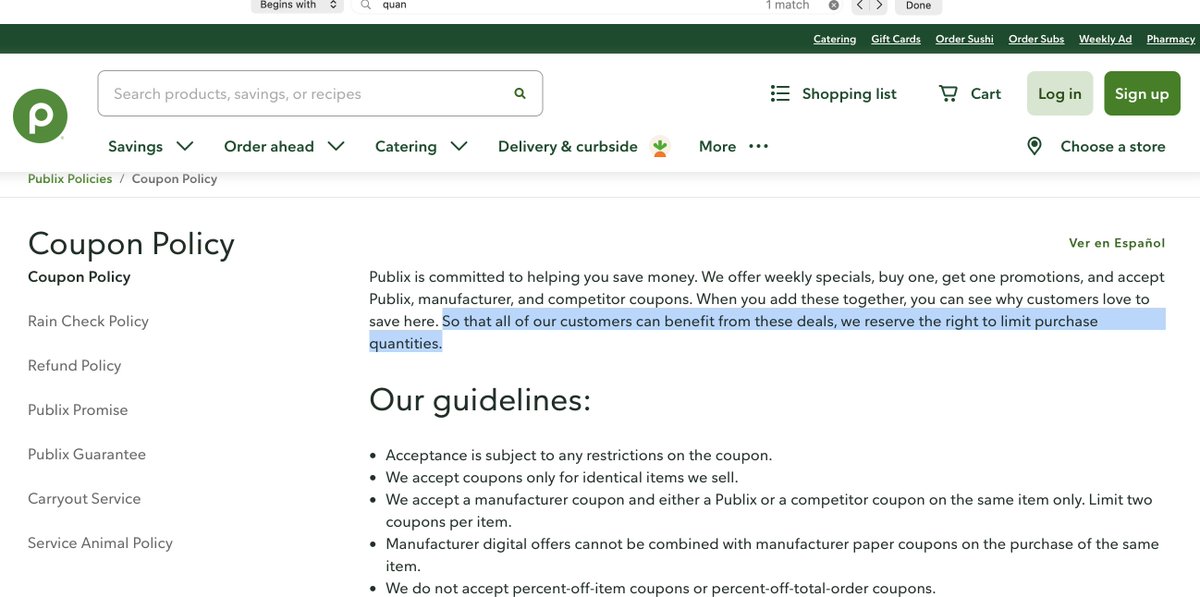Click the search magnifier icon in search box
Viewport: 1200px width, 597px height.
click(520, 93)
